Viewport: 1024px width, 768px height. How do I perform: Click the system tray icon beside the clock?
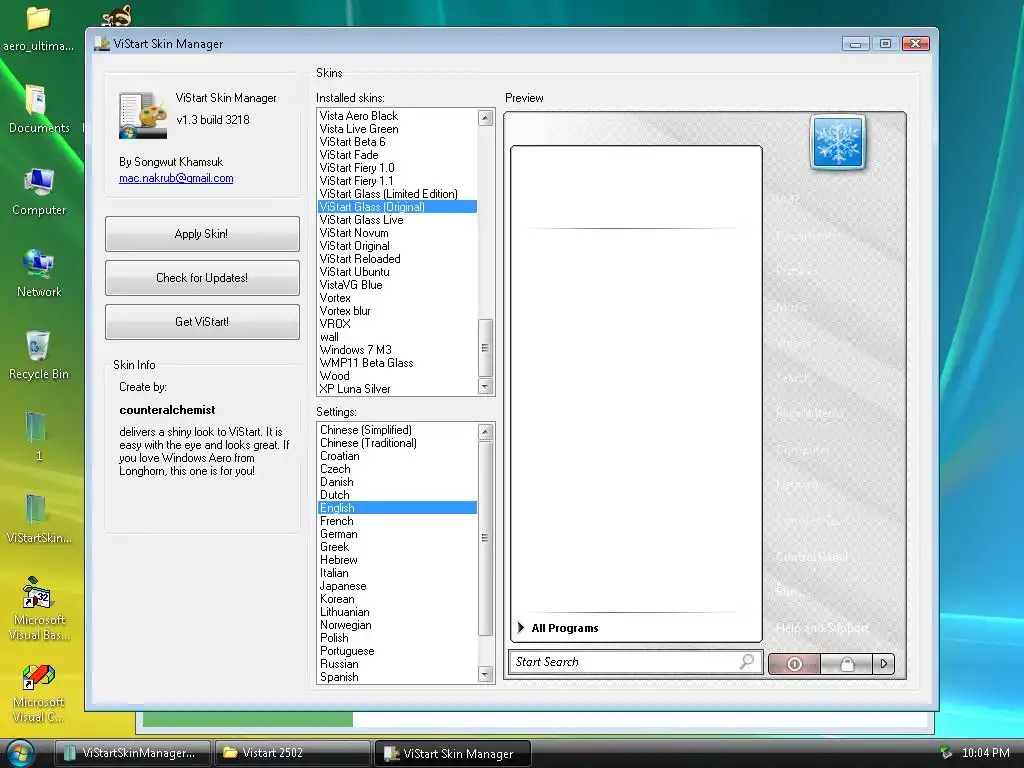(945, 753)
